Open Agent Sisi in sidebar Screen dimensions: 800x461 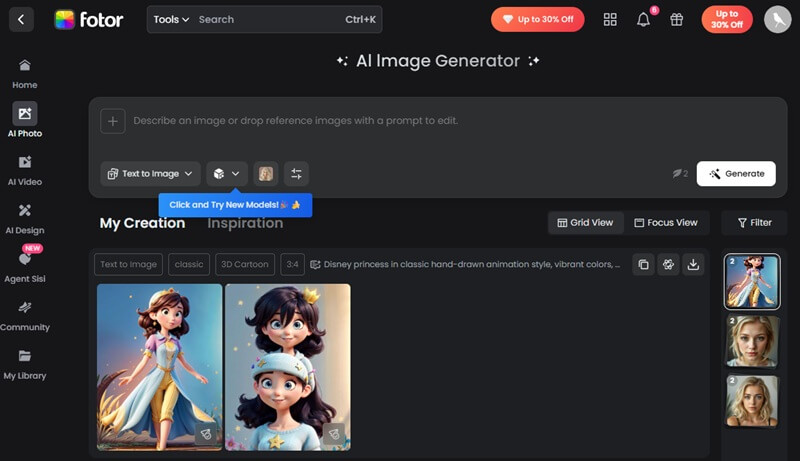[x=24, y=268]
